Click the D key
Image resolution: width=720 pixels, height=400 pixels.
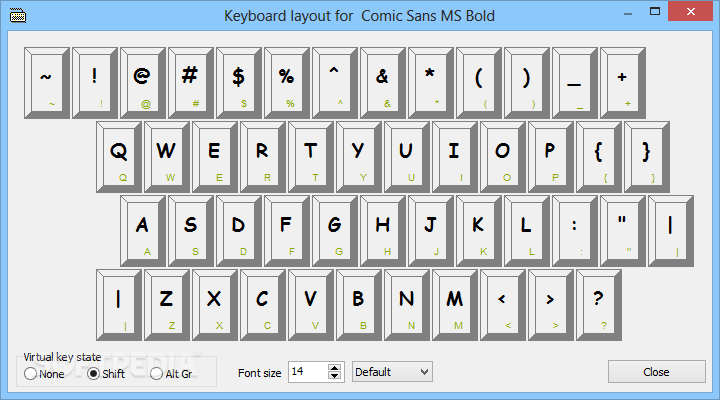(x=239, y=231)
